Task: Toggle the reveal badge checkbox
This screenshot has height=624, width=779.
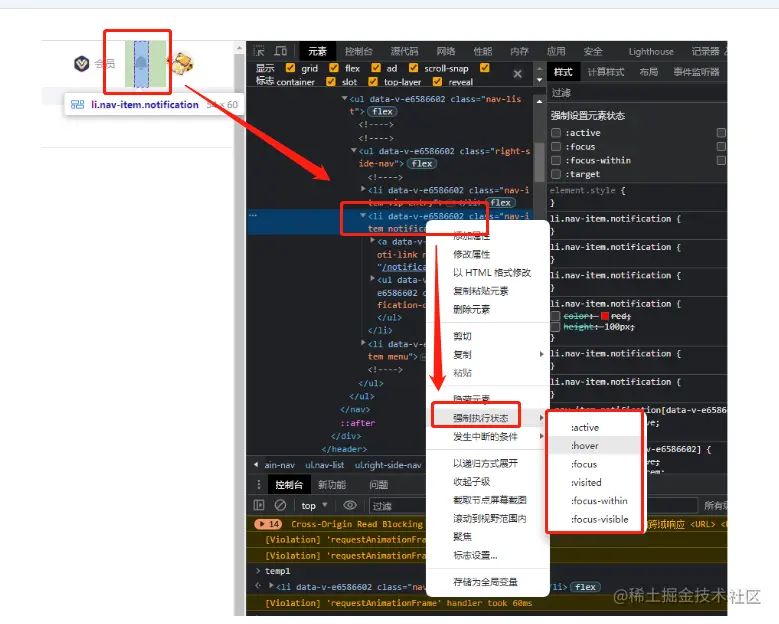Action: 437,81
